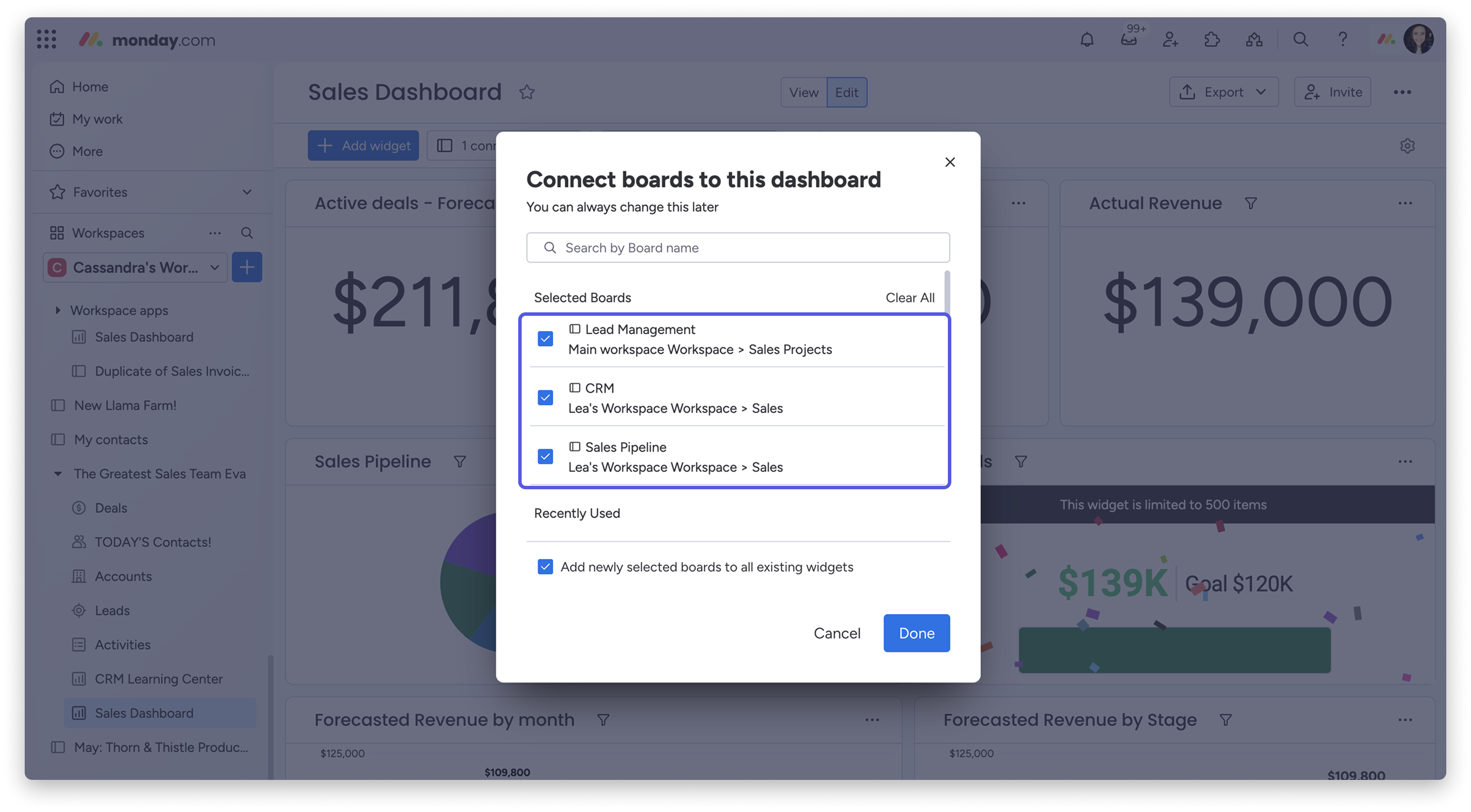The width and height of the screenshot is (1471, 812).
Task: Open the Actual Revenue widget options menu
Action: [1405, 203]
